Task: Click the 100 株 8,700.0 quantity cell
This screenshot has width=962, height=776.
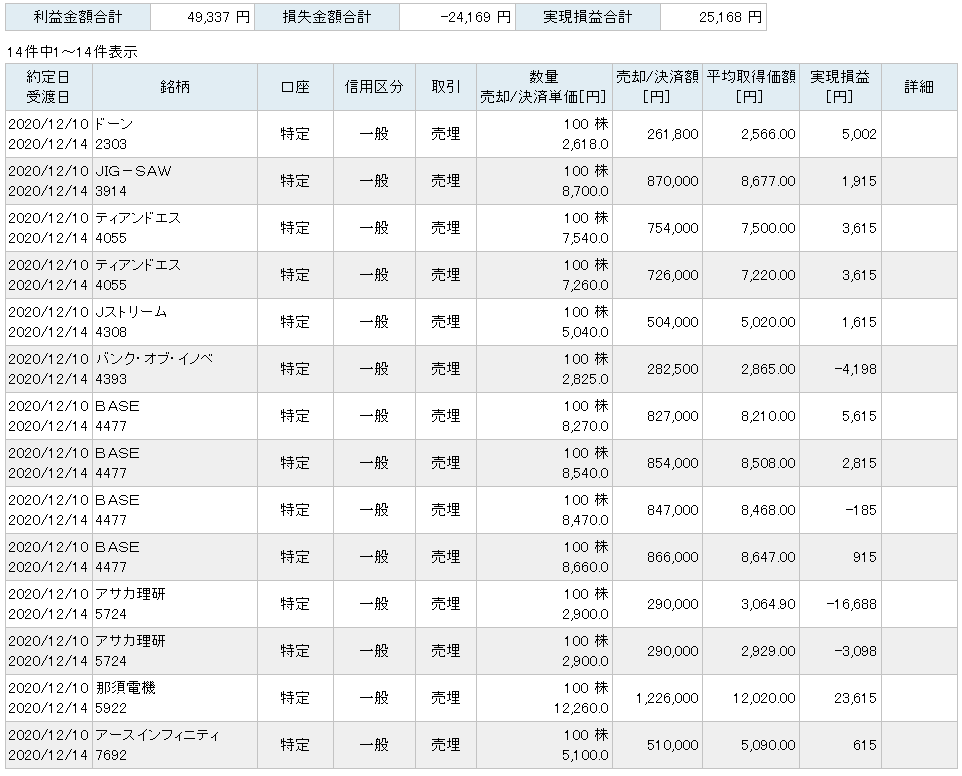Action: coord(544,181)
